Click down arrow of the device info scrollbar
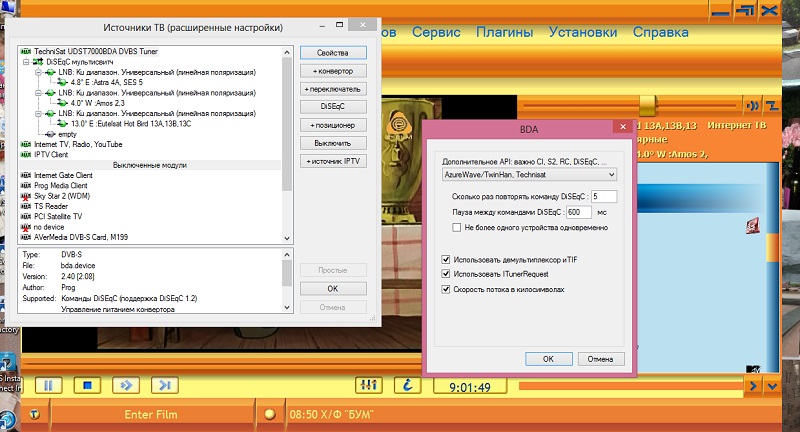800x432 pixels. click(287, 308)
